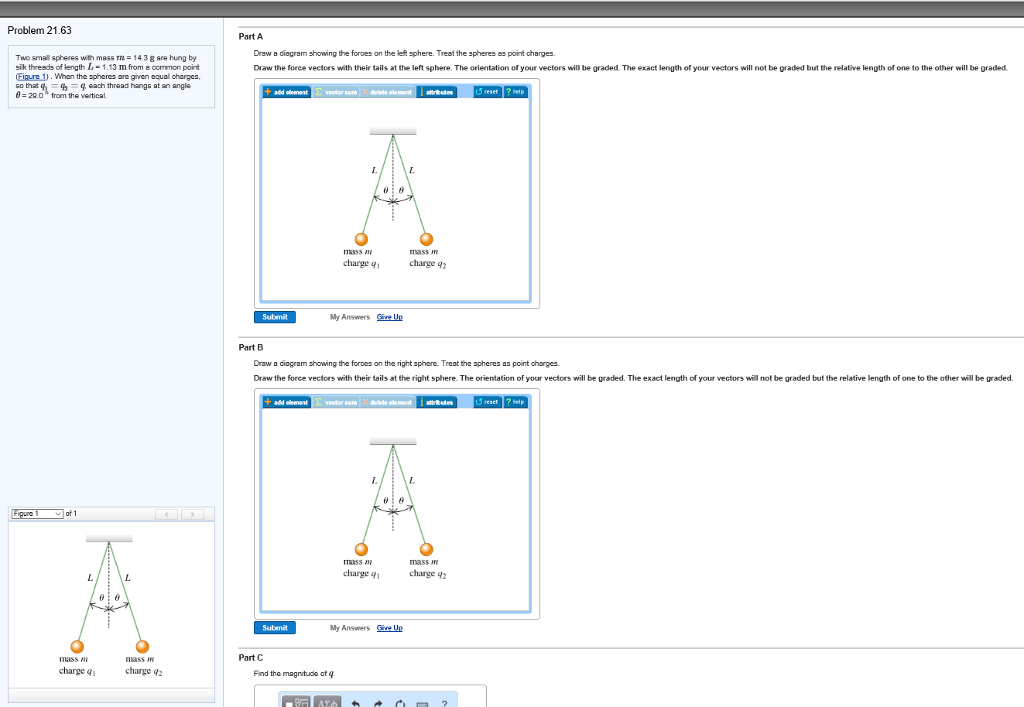Open attributes in Part B toolbar
The height and width of the screenshot is (707, 1024).
click(x=436, y=402)
